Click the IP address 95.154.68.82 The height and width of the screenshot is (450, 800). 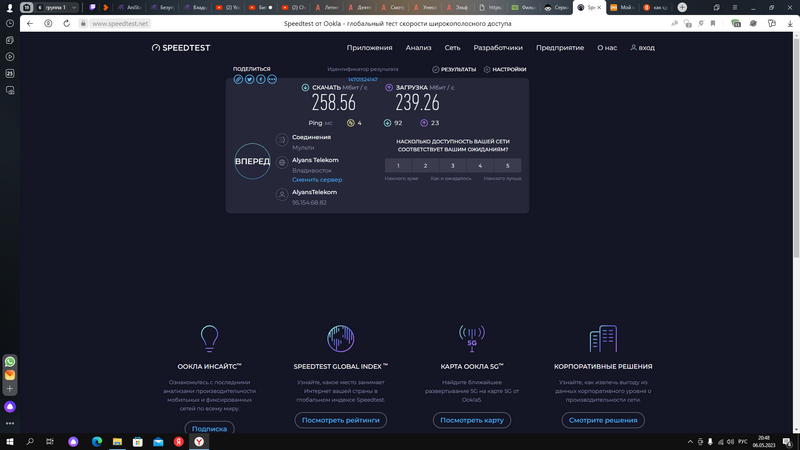[309, 203]
